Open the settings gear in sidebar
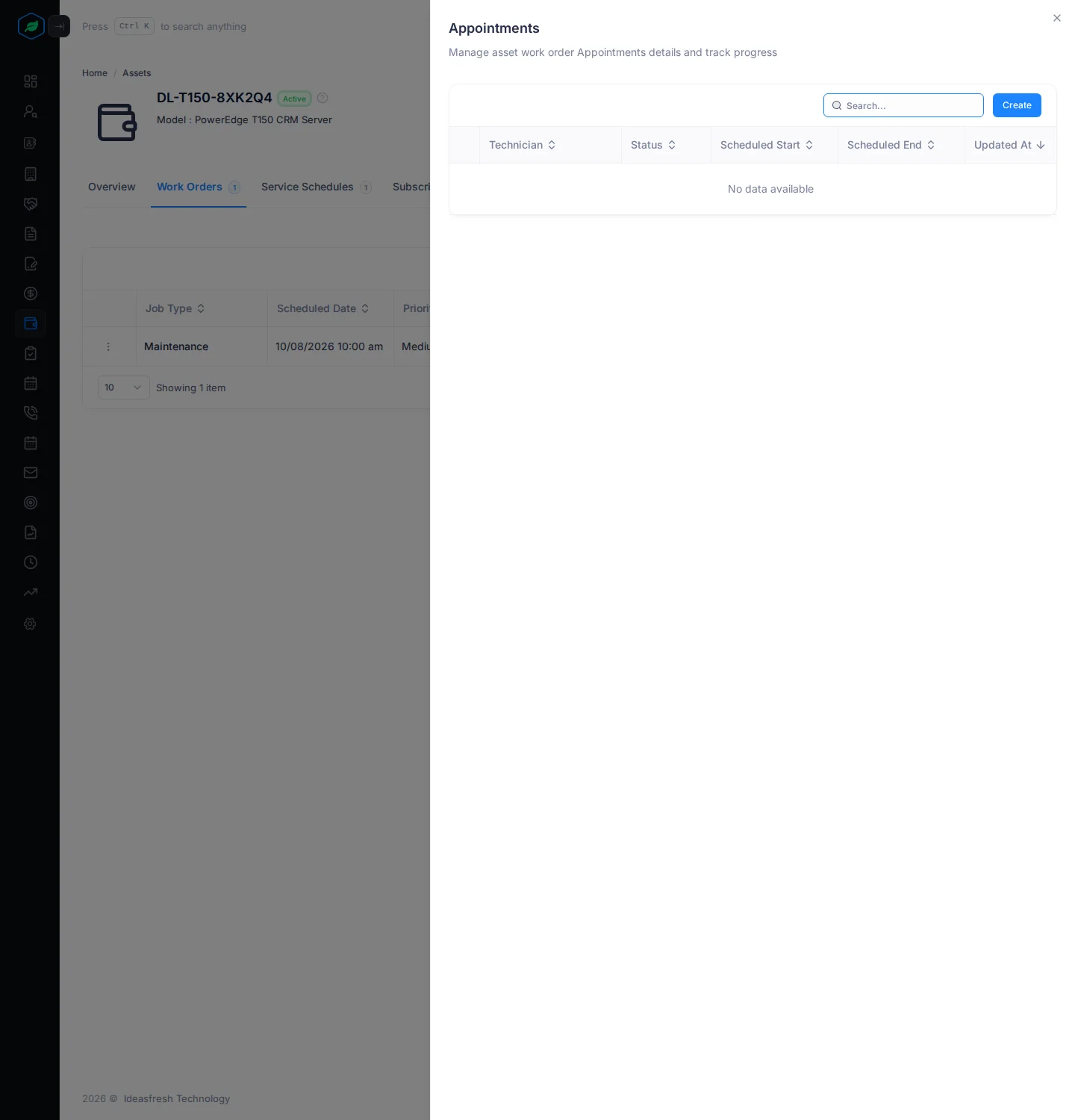The image size is (1075, 1120). [31, 623]
